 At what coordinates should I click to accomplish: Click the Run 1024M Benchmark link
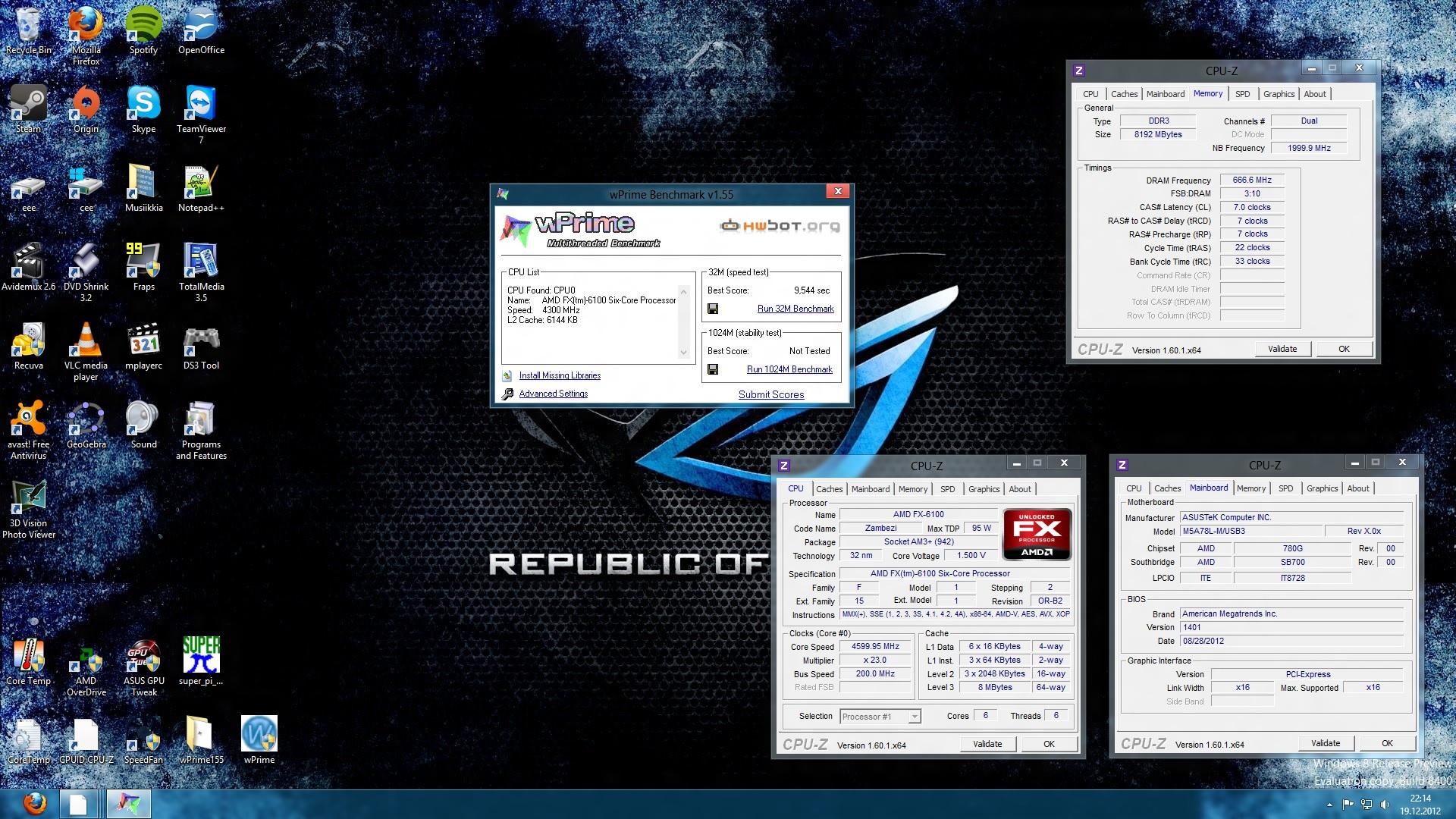[x=789, y=369]
